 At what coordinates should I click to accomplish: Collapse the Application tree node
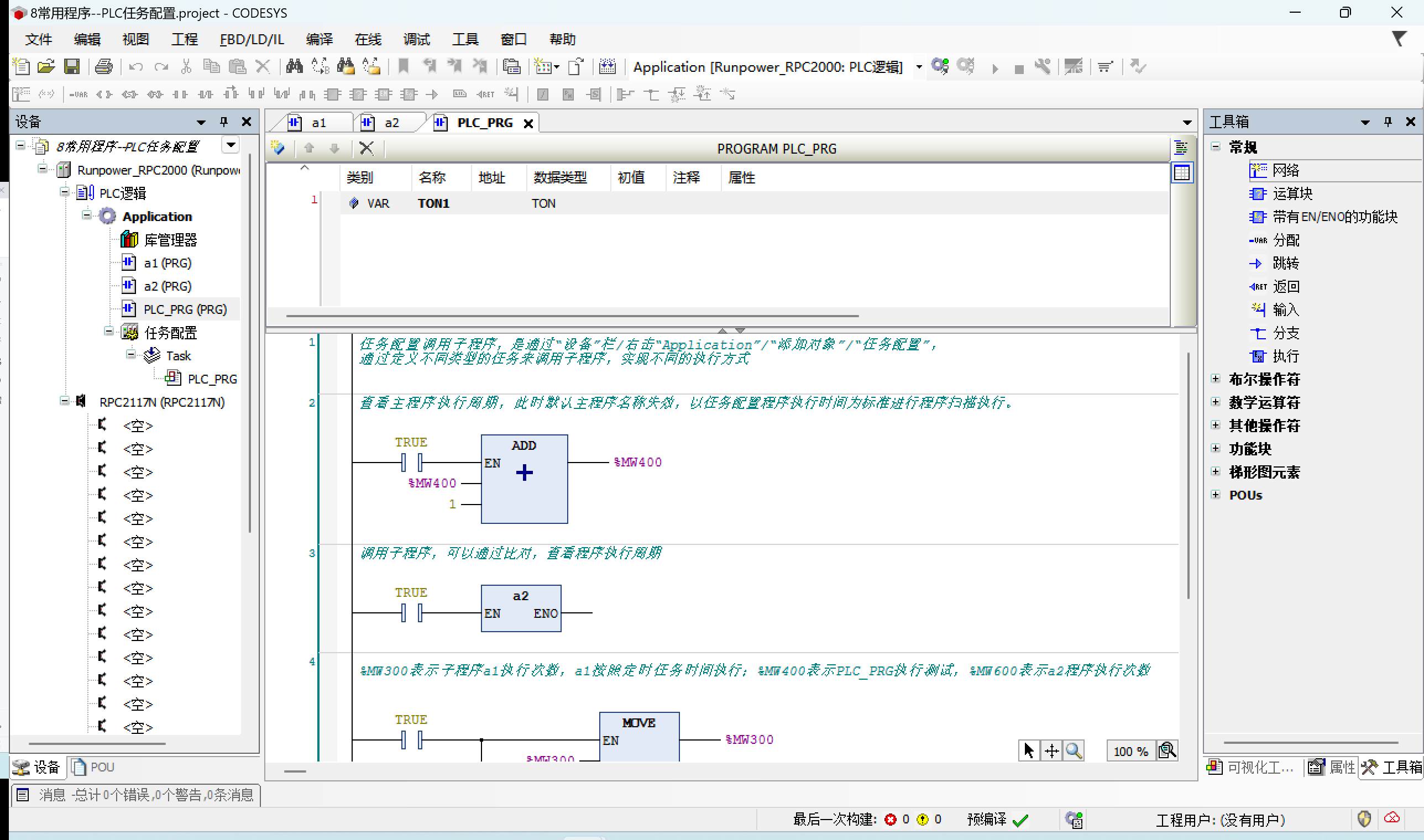pos(87,215)
